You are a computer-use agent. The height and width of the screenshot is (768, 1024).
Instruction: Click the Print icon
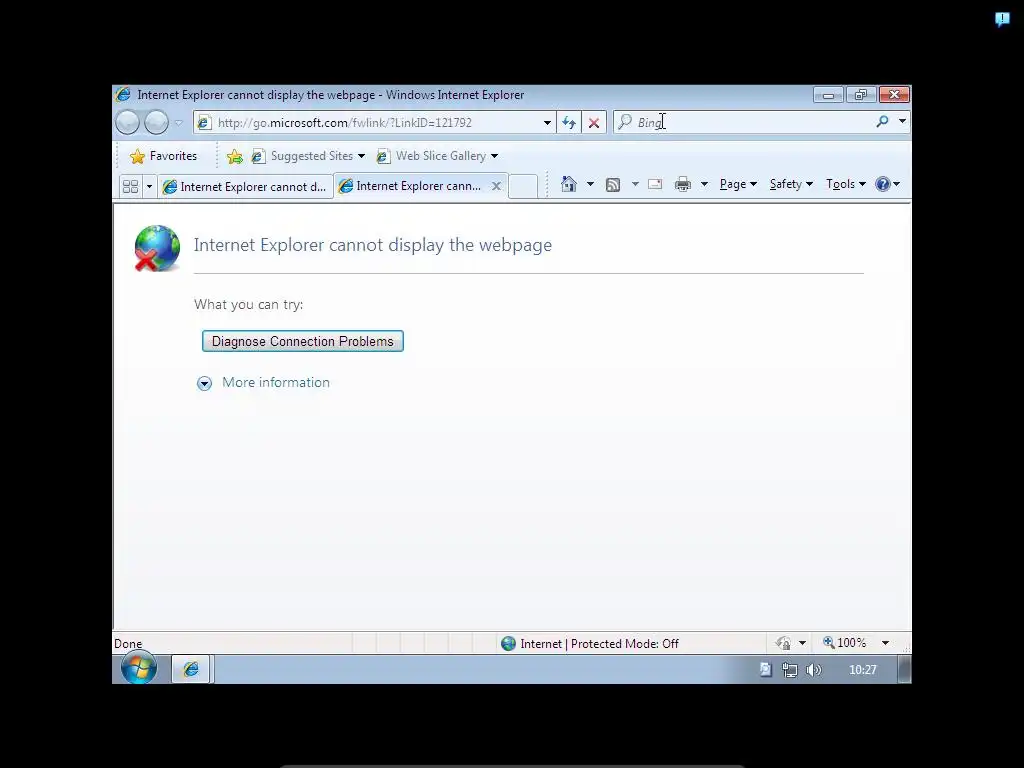coord(683,184)
